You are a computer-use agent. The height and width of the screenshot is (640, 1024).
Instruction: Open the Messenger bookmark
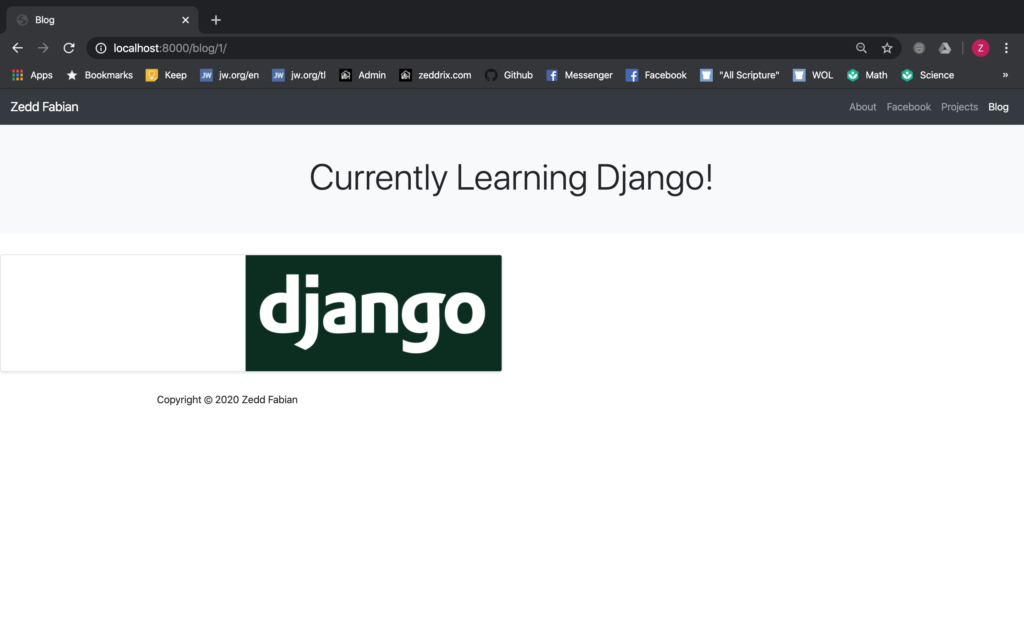click(x=579, y=75)
